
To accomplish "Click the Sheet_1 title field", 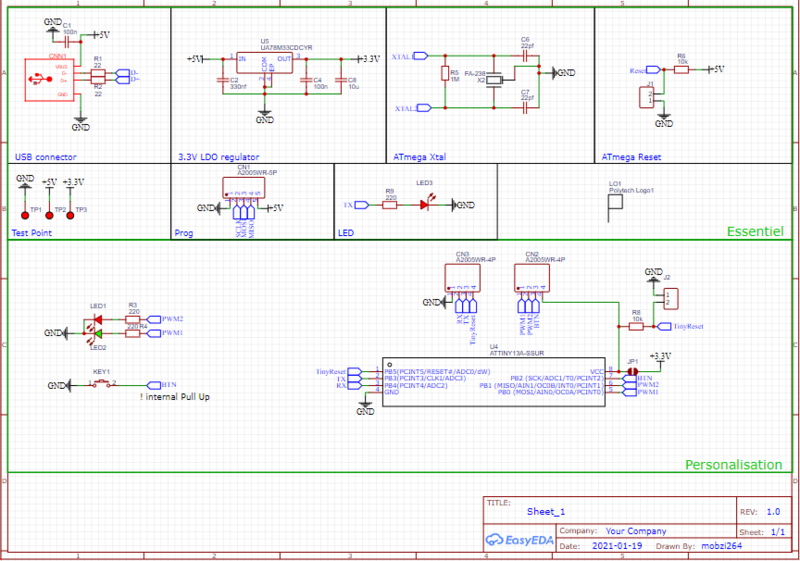I will tap(547, 510).
